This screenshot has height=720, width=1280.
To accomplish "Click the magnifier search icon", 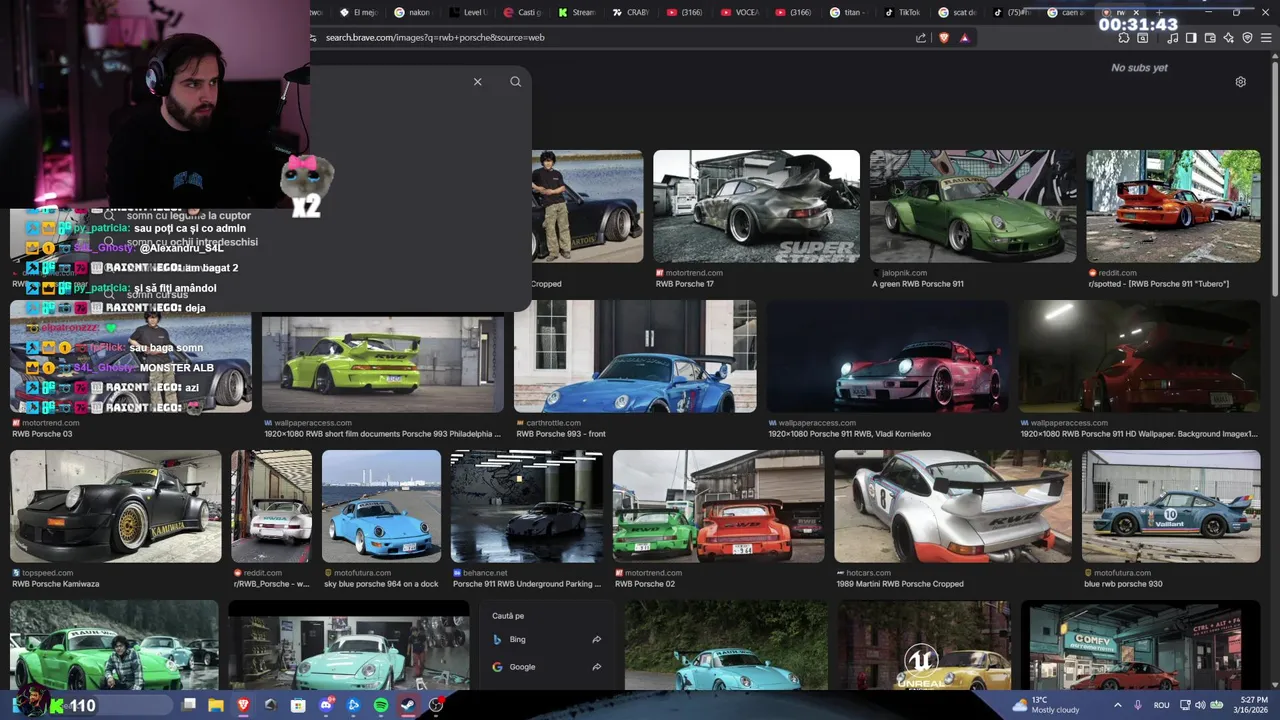I will (x=515, y=82).
